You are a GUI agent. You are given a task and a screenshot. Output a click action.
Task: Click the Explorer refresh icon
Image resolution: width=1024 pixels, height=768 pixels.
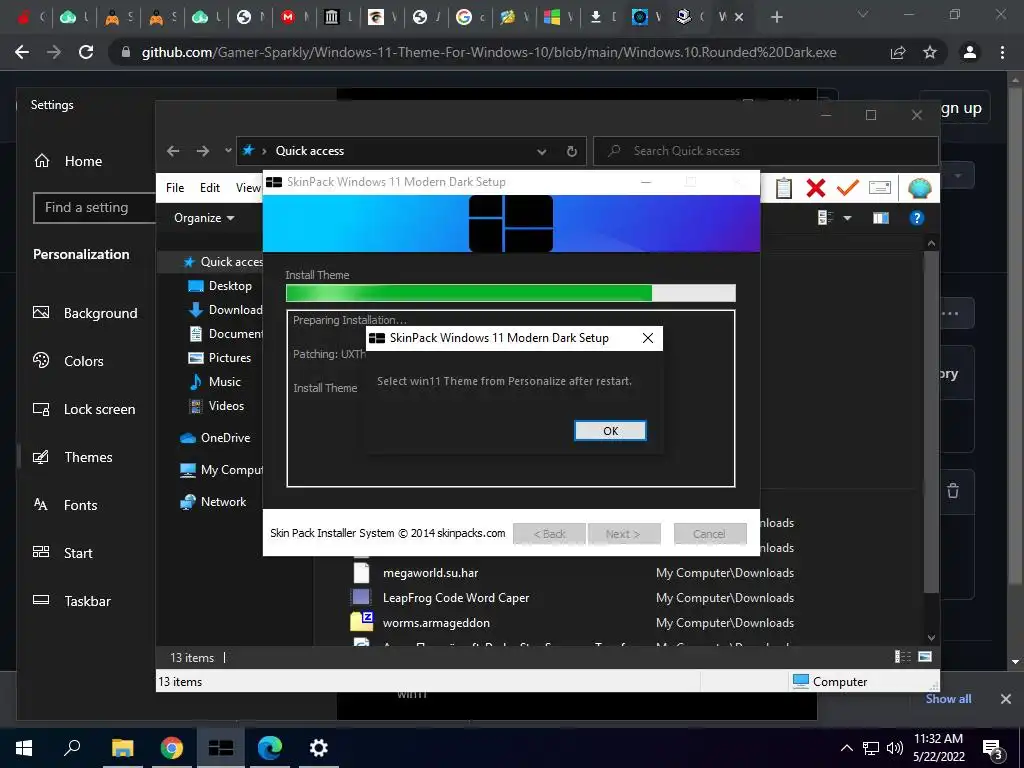tap(571, 152)
